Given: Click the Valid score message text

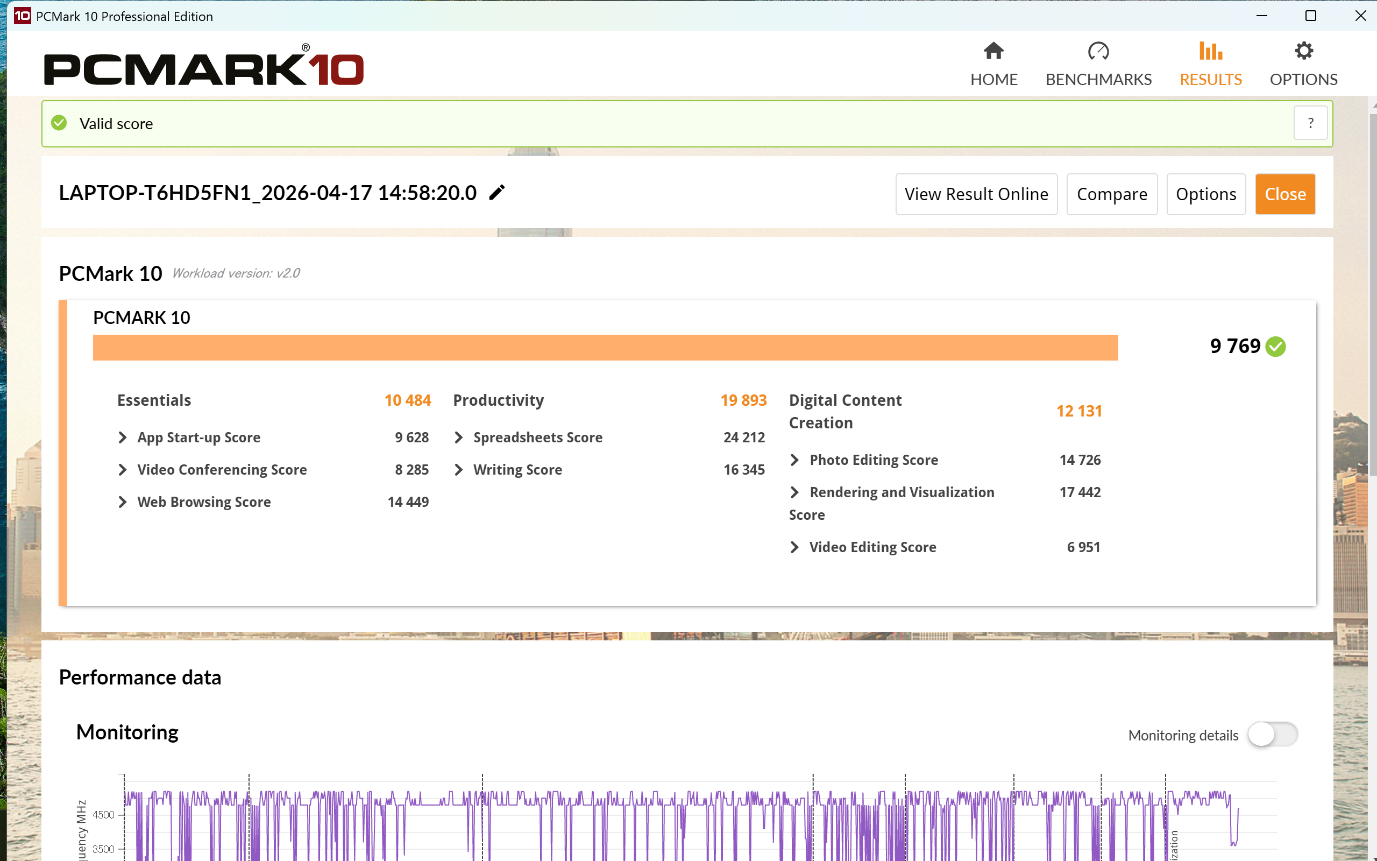Looking at the screenshot, I should 116,124.
